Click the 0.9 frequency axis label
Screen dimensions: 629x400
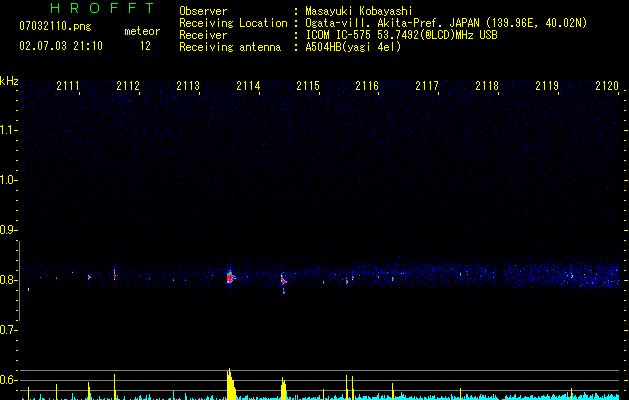[x=8, y=230]
